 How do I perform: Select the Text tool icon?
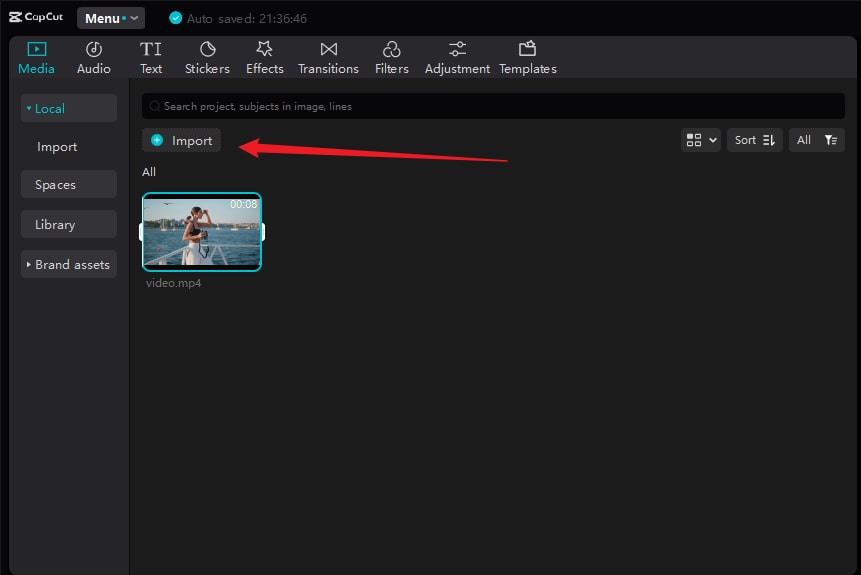coord(151,50)
